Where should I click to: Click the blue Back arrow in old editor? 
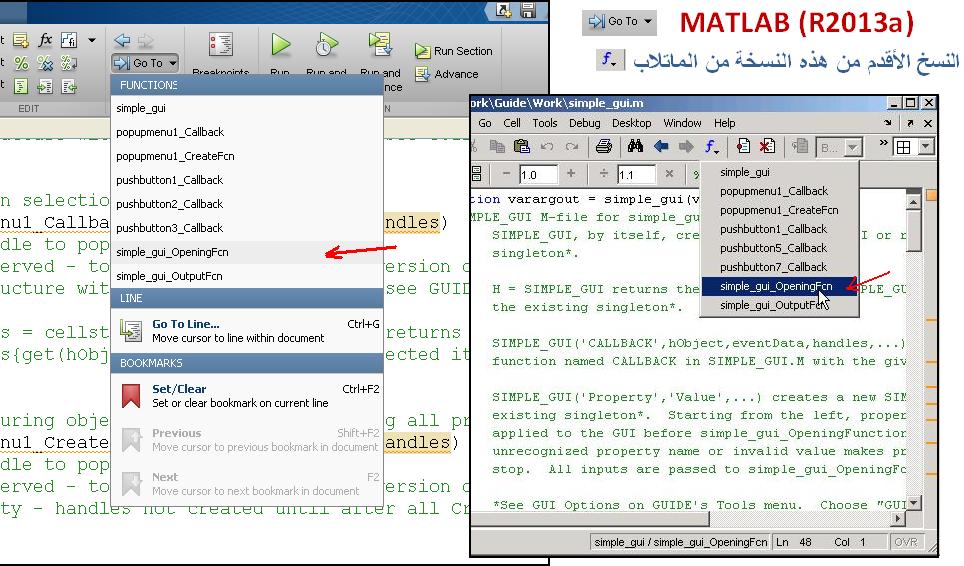tap(661, 146)
